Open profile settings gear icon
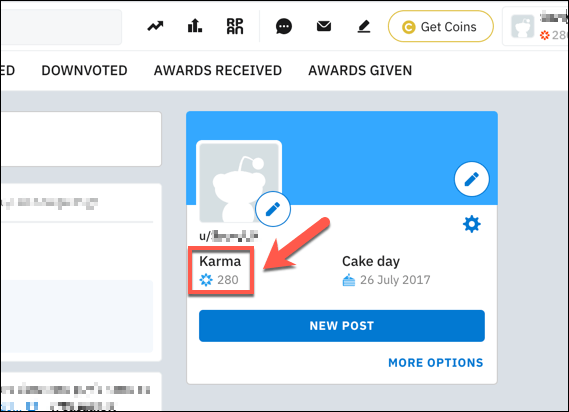This screenshot has width=569, height=412. 472,224
